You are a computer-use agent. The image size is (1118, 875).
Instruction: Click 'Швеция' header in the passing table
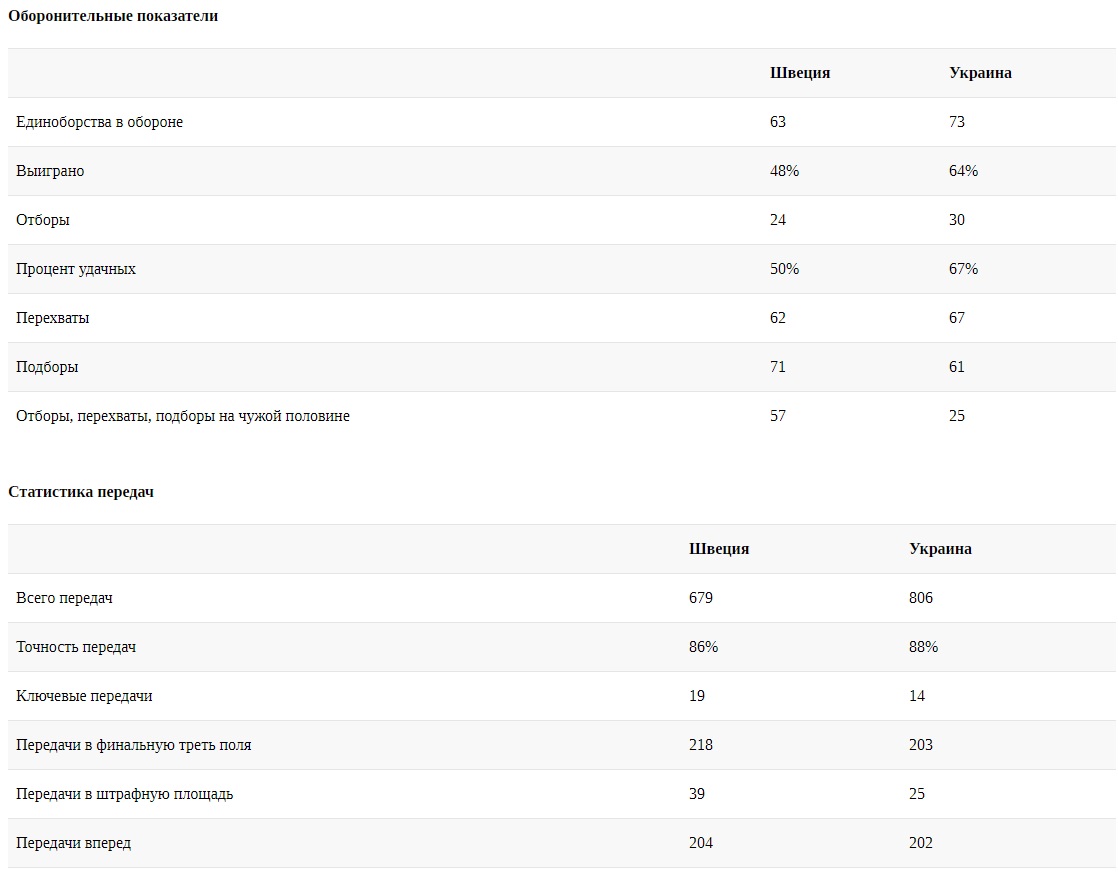point(719,549)
